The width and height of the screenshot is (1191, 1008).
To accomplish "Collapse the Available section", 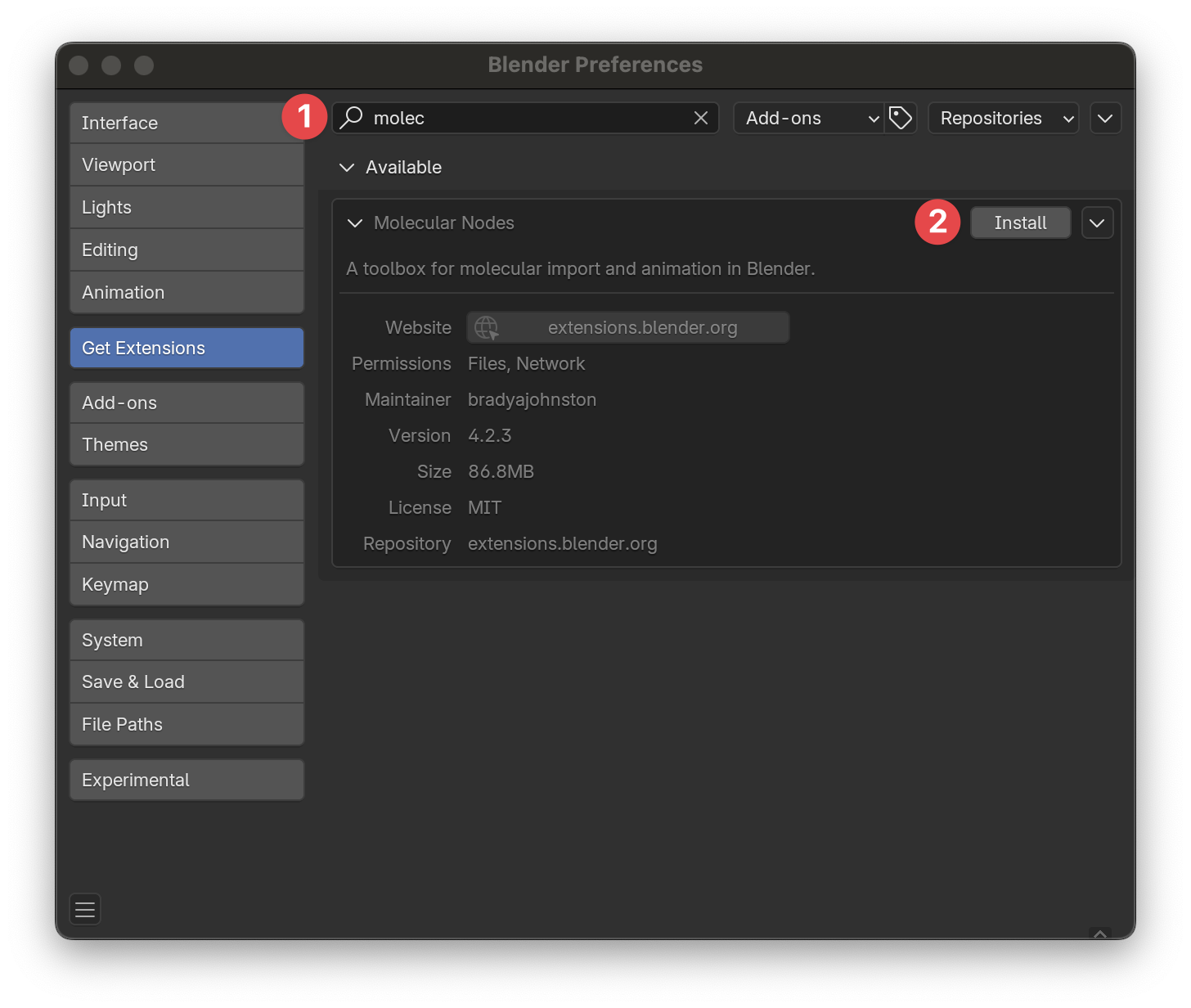I will coord(347,168).
